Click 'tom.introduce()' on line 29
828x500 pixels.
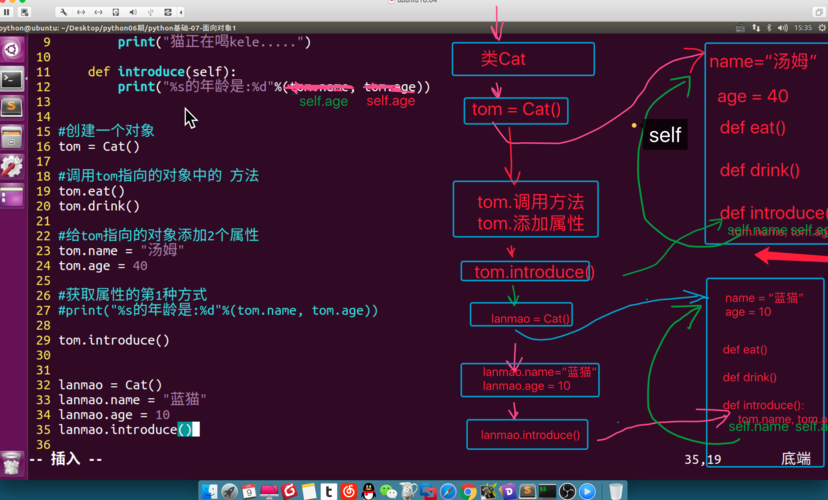pyautogui.click(x=114, y=340)
